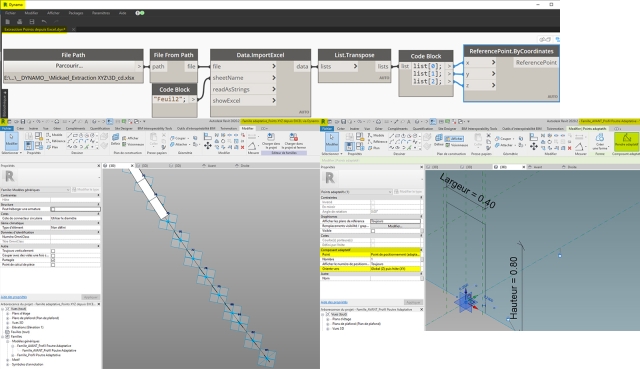Select Modifier arrow tool in right Revit window

331,141
